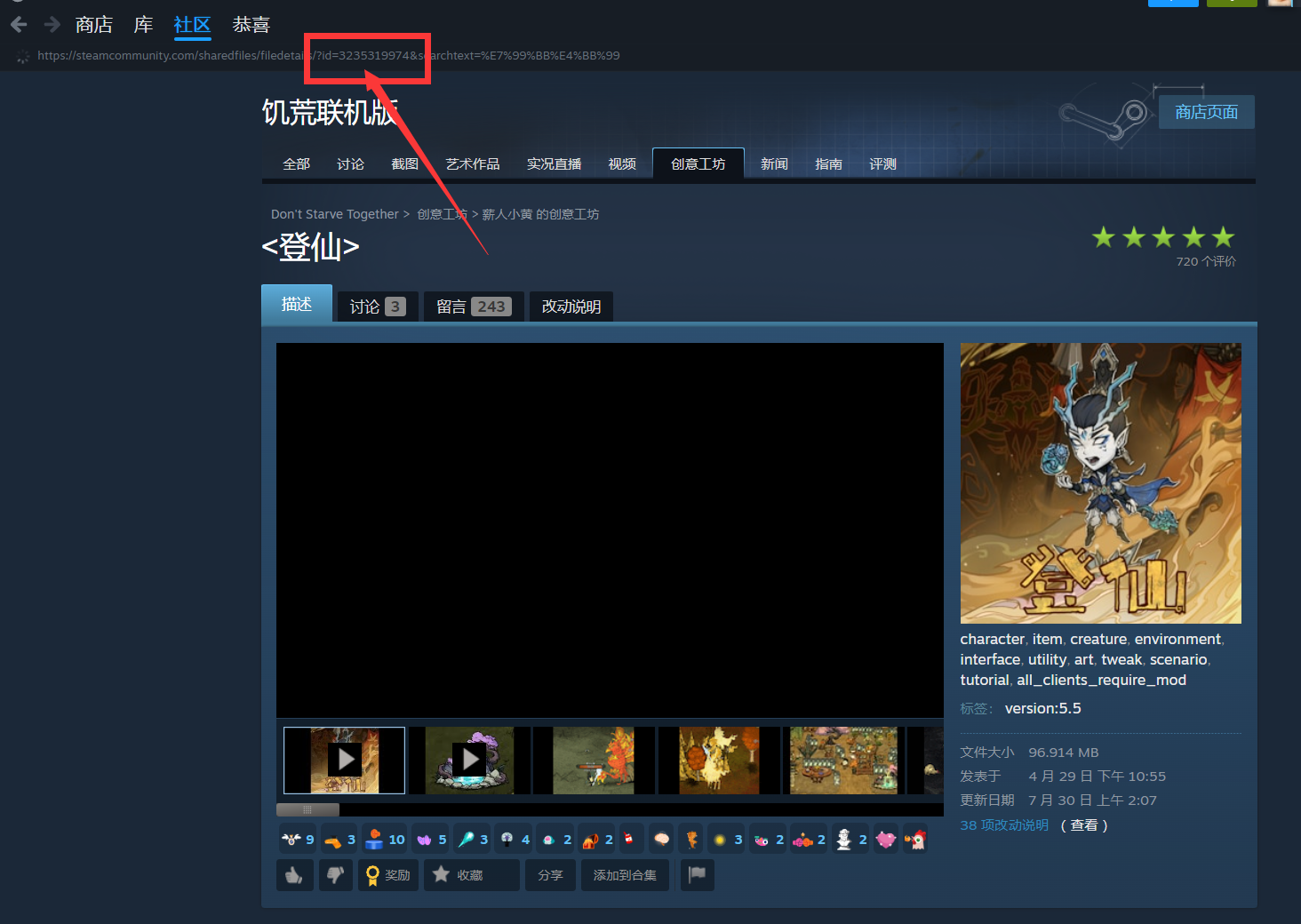This screenshot has width=1301, height=924.
Task: Open the 库 menu
Action: [143, 25]
